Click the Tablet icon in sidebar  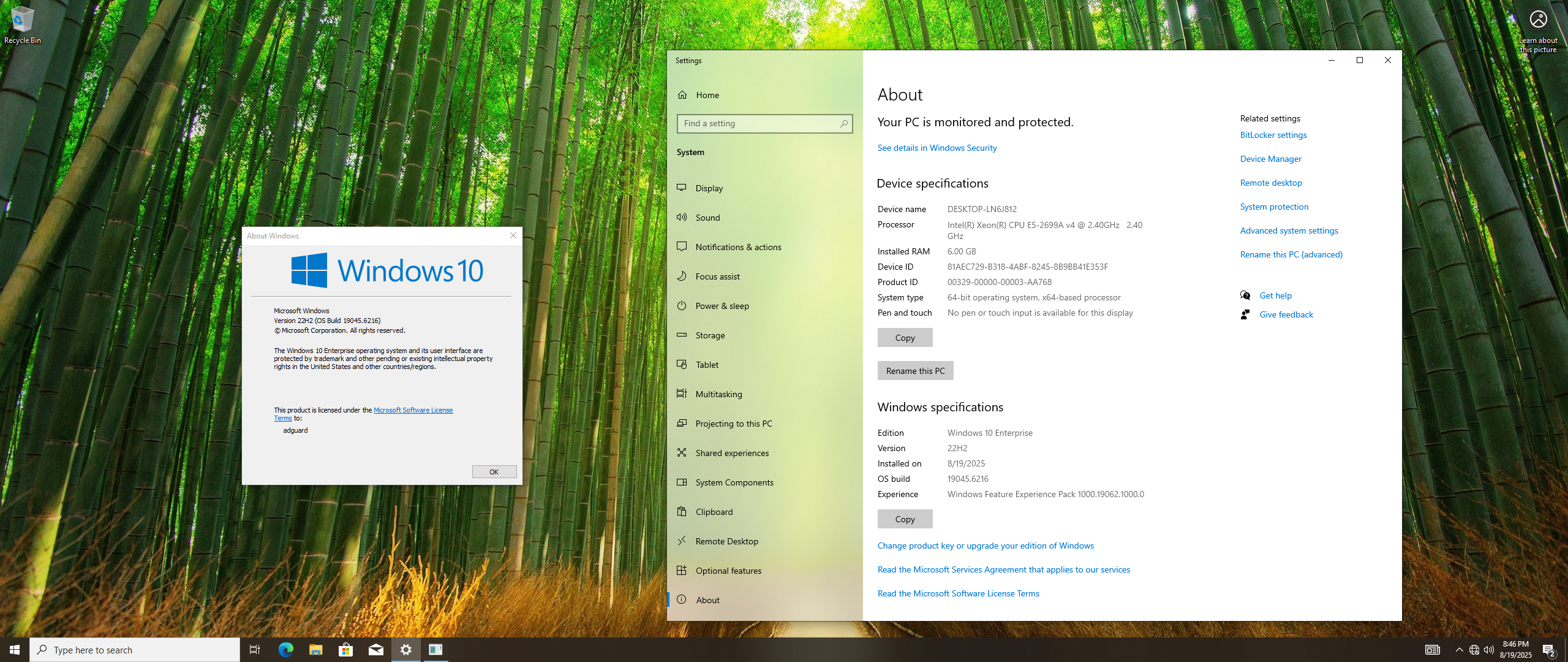[682, 365]
